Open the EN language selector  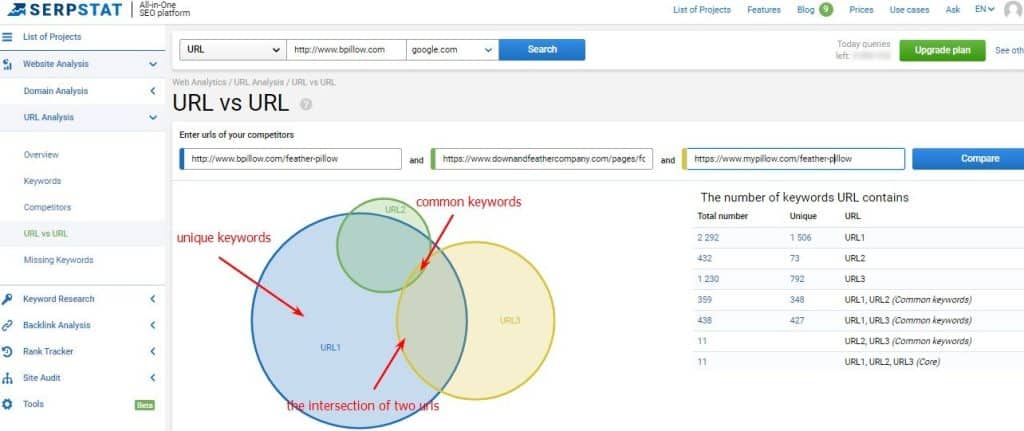pos(984,10)
